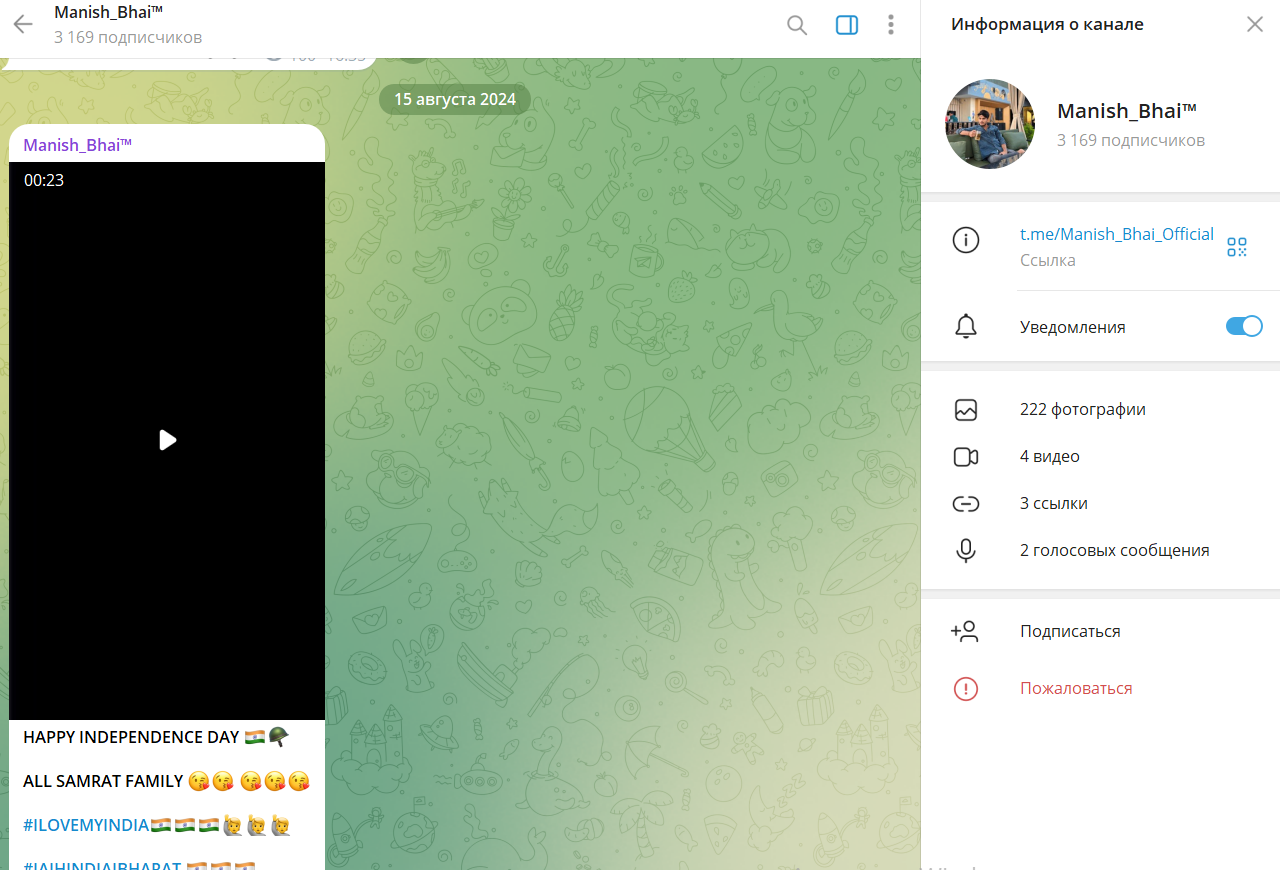Click the Manish_Bhai™ title in chat header
The image size is (1280, 870).
click(109, 12)
